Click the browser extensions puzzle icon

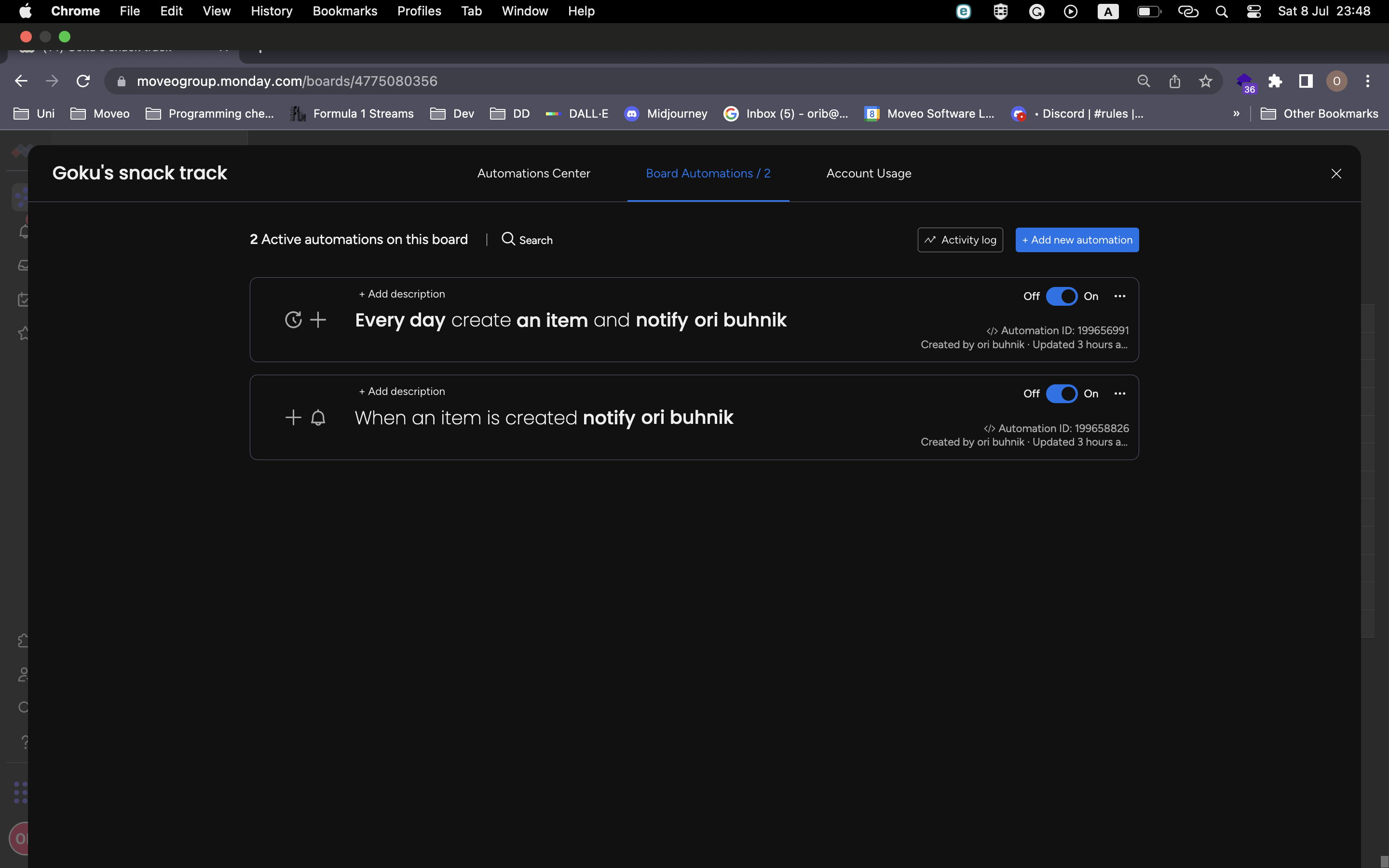tap(1275, 81)
